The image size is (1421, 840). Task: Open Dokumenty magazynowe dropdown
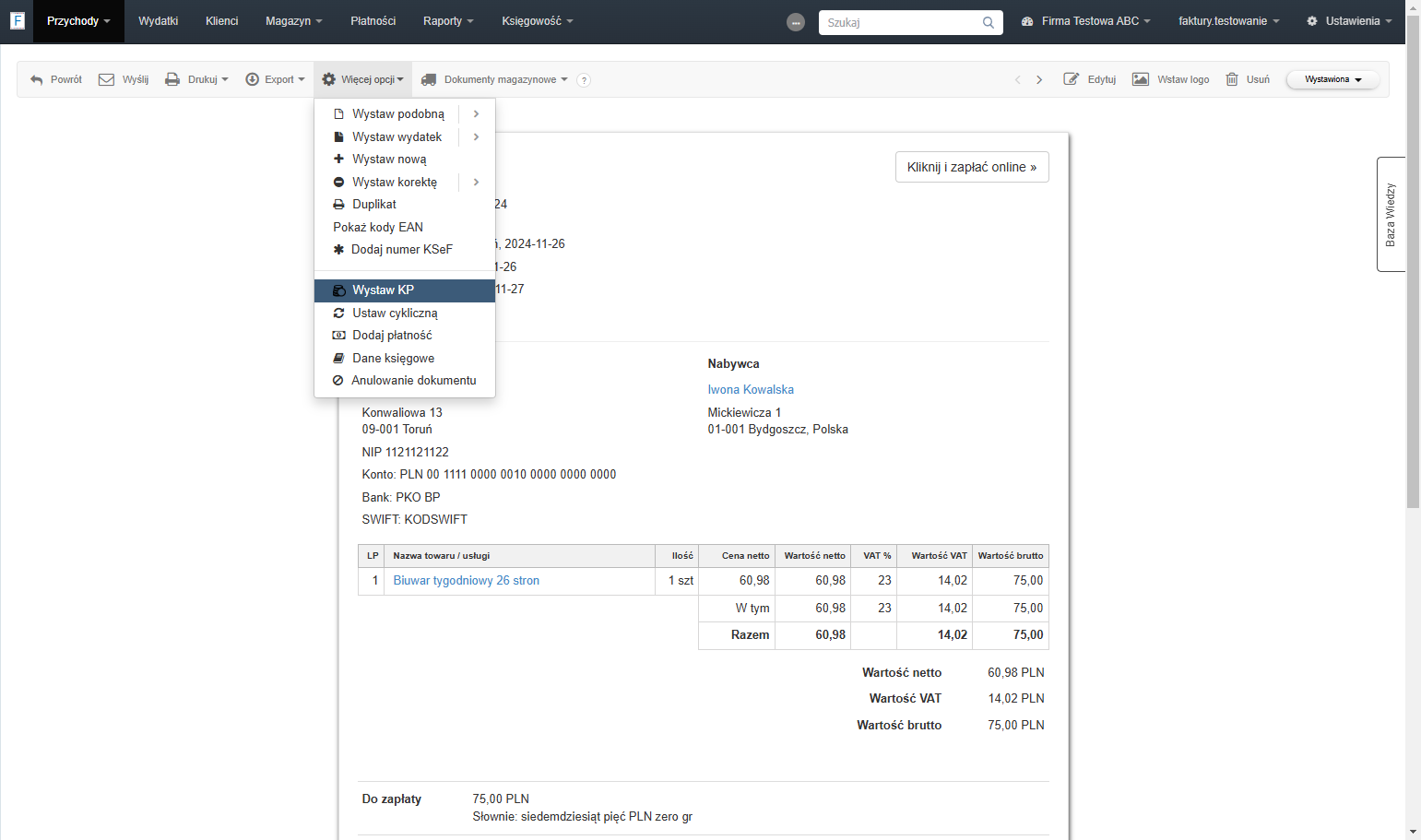pyautogui.click(x=494, y=80)
